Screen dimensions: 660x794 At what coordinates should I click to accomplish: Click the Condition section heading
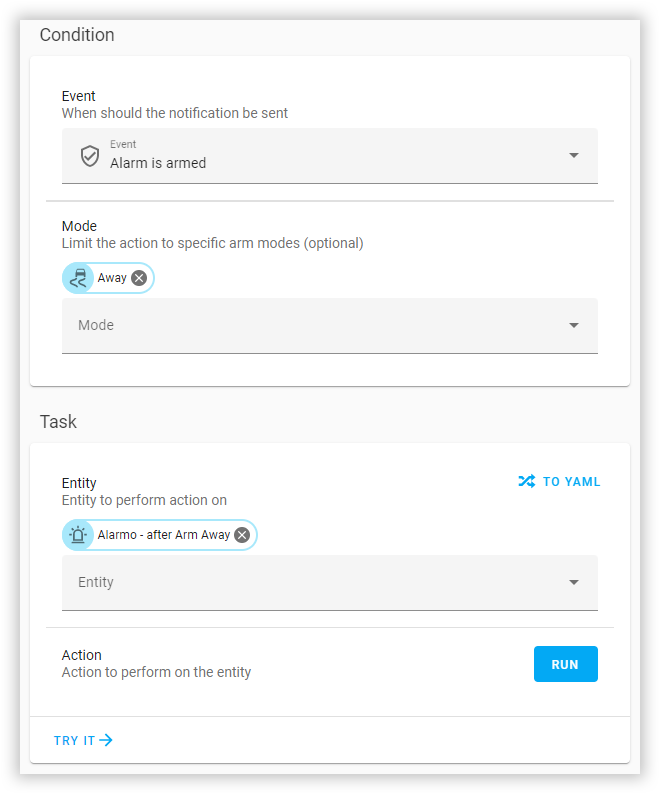point(77,35)
